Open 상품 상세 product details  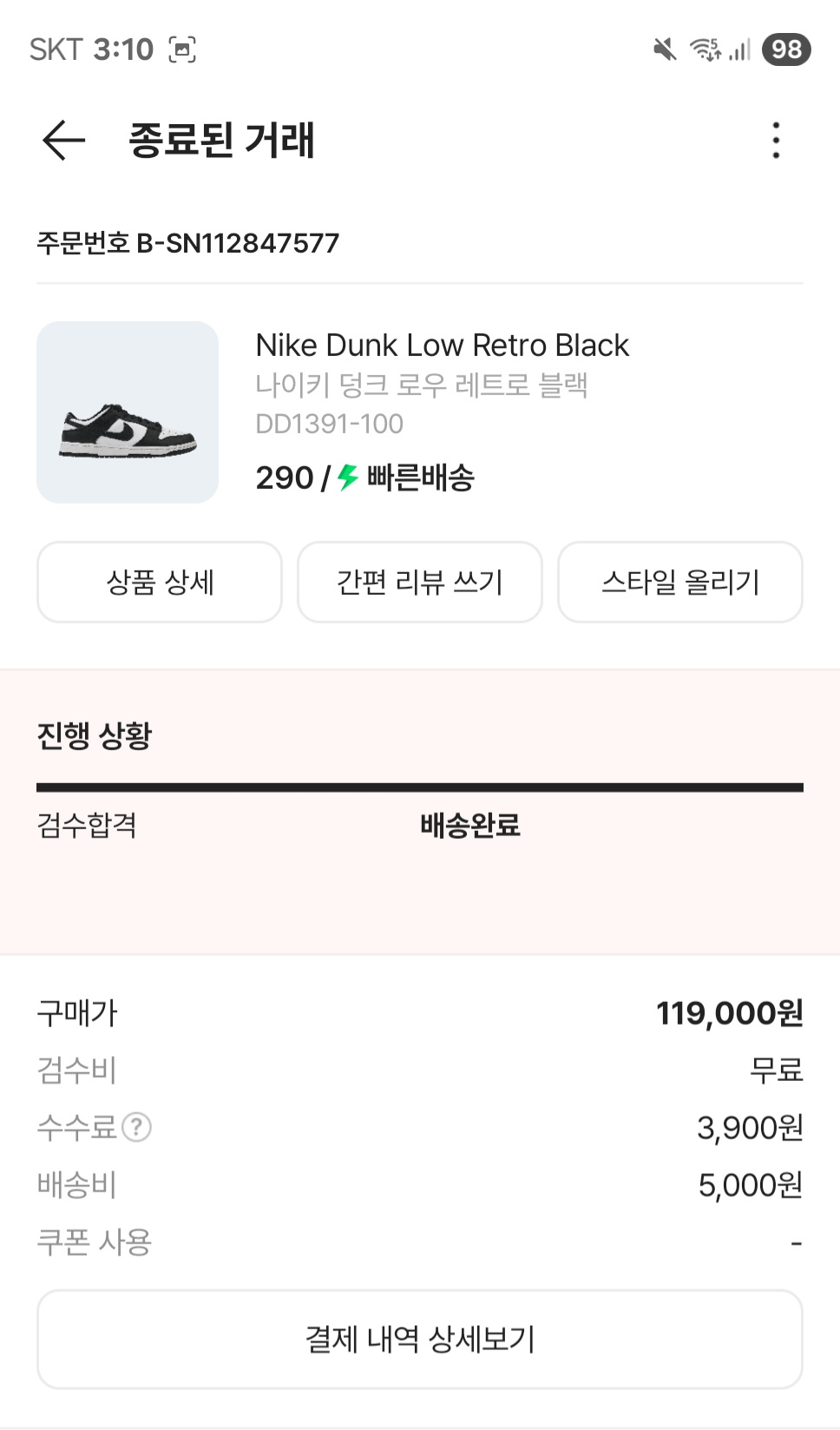point(160,582)
